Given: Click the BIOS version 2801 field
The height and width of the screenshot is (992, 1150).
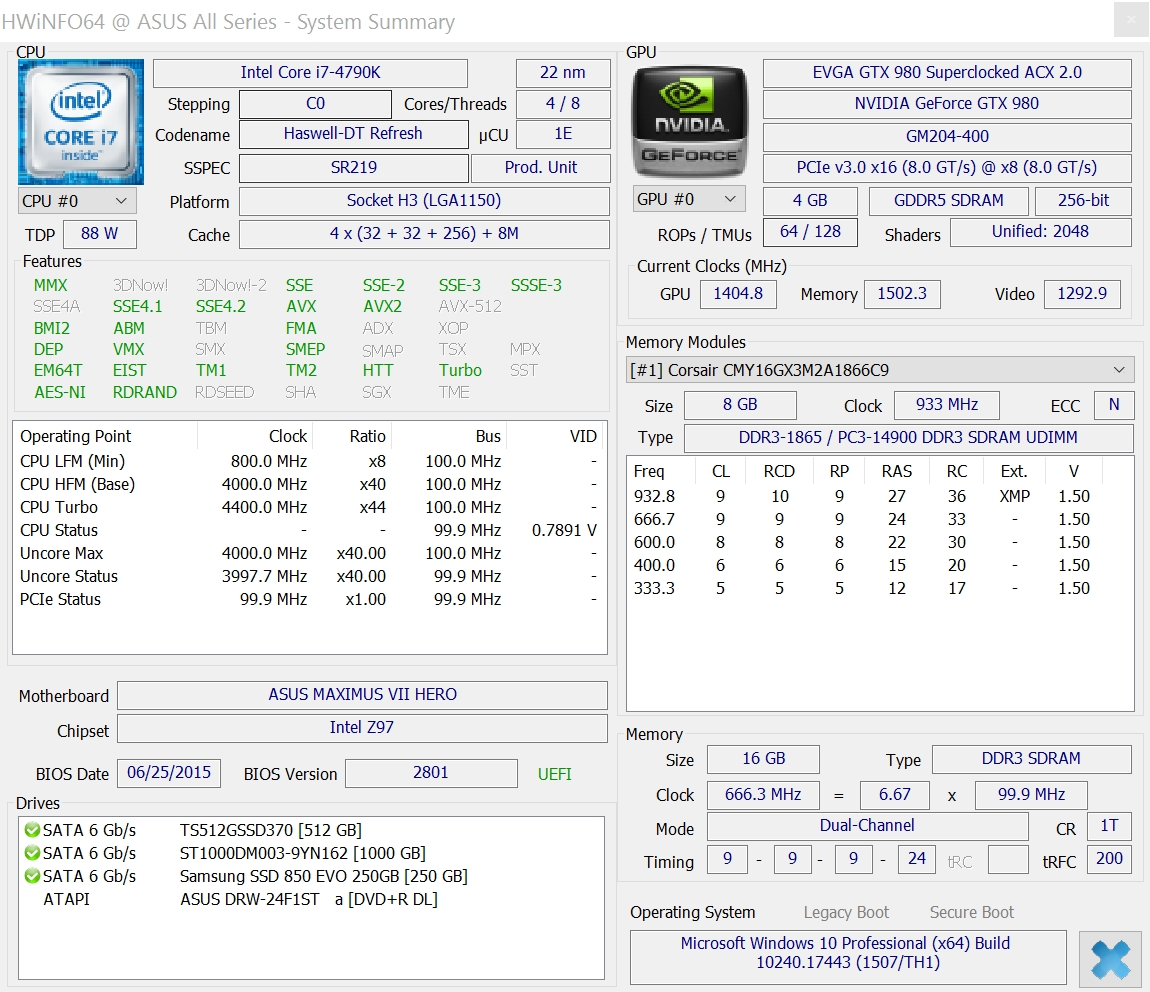Looking at the screenshot, I should point(431,773).
